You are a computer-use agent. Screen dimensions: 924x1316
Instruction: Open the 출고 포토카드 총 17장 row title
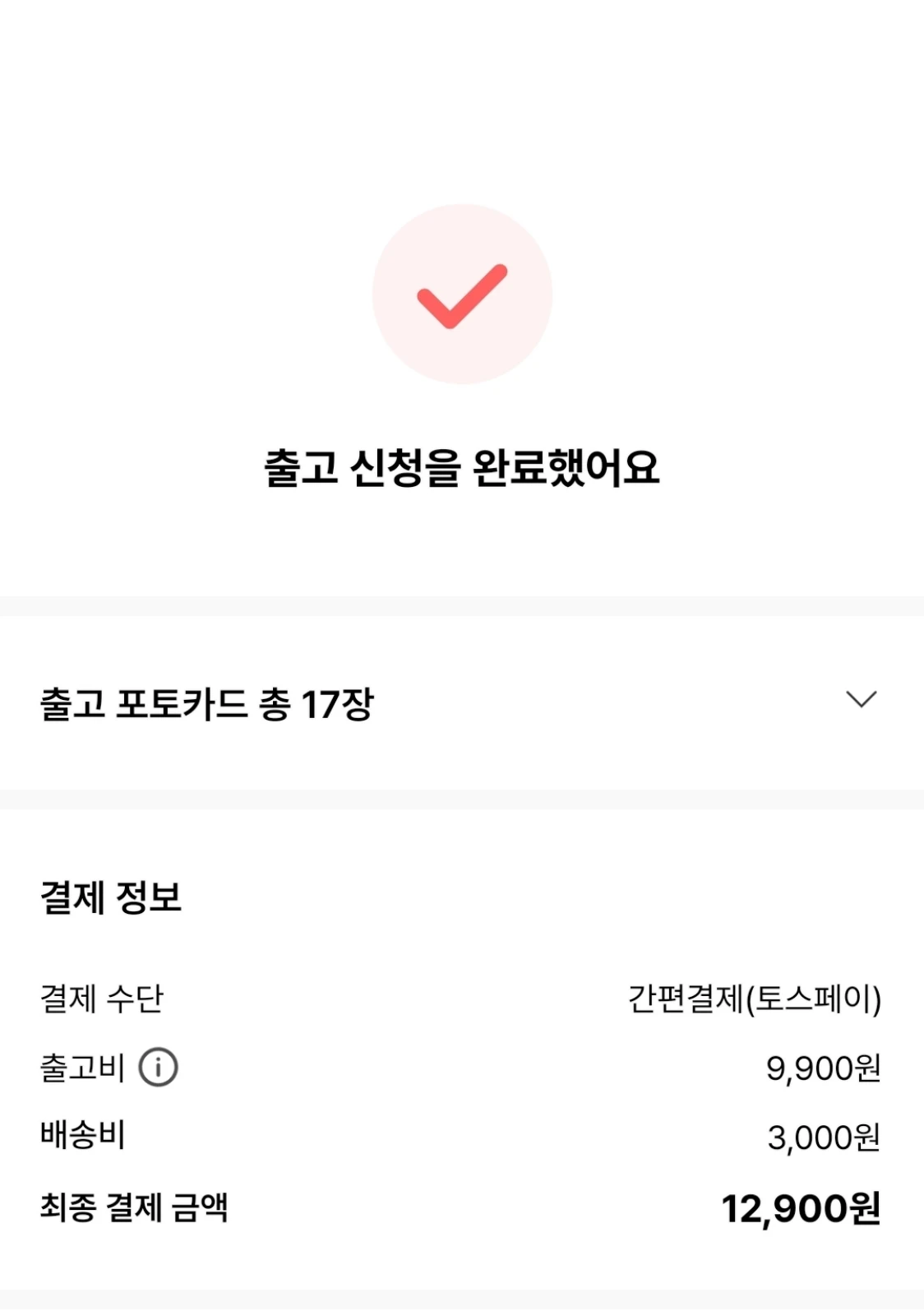(x=206, y=704)
